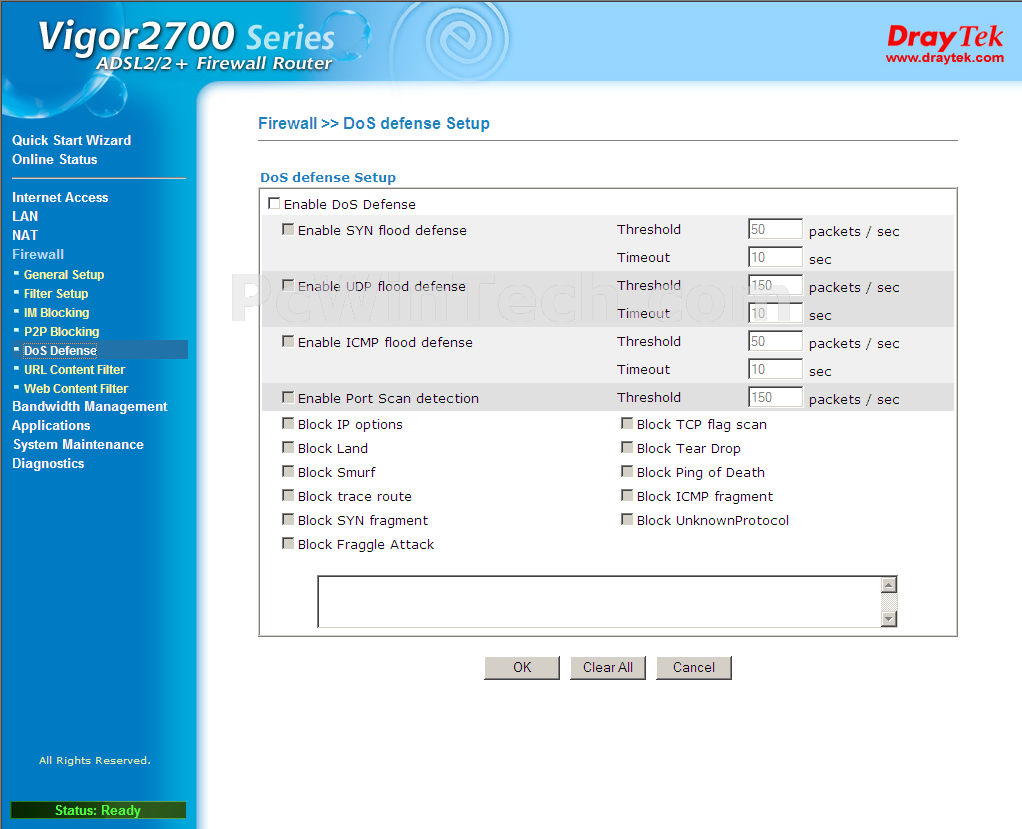Tick Enable Port Scan detection
This screenshot has height=829, width=1022.
[x=287, y=398]
